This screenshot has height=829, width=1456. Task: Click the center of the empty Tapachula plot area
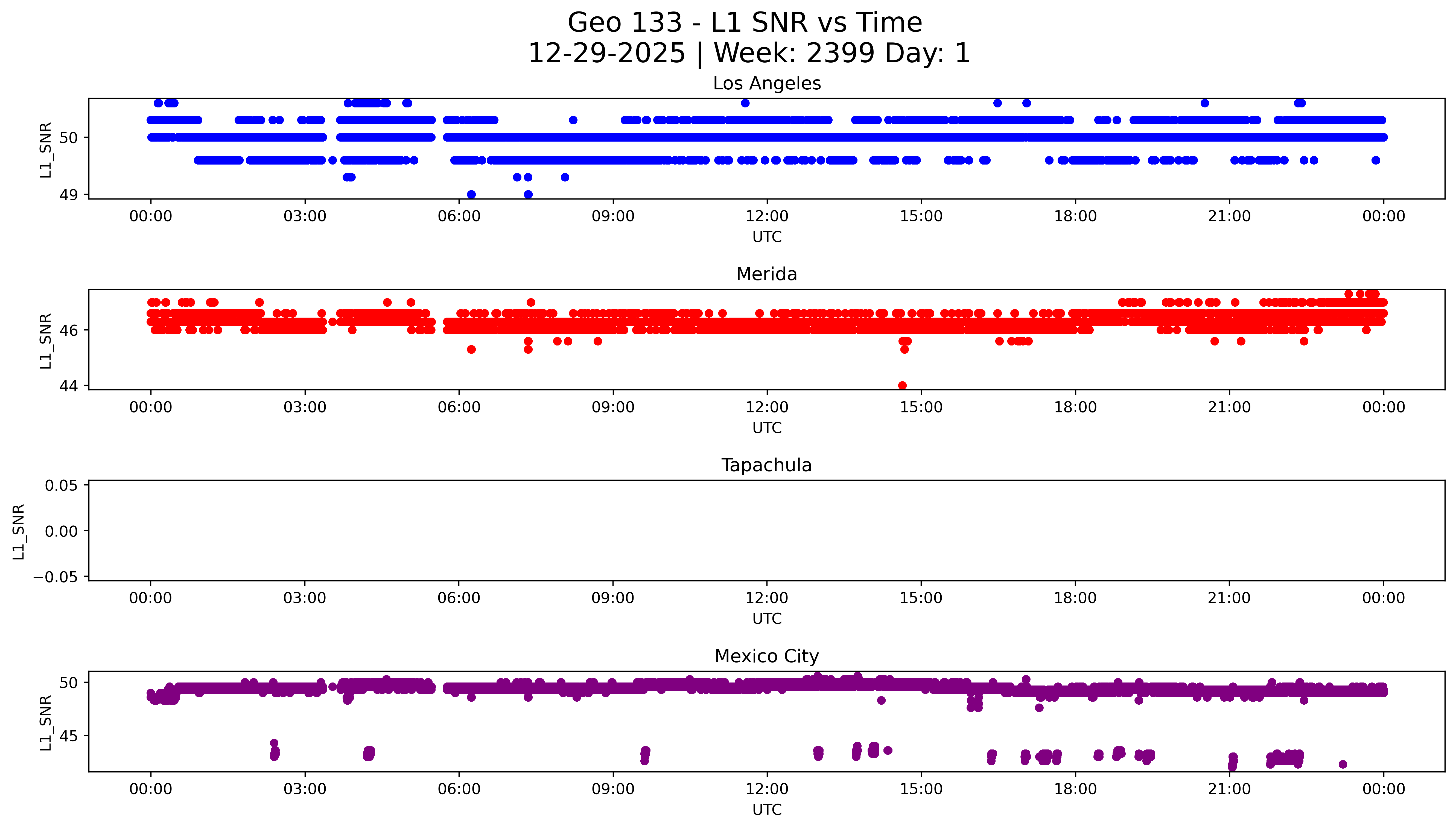click(x=766, y=531)
